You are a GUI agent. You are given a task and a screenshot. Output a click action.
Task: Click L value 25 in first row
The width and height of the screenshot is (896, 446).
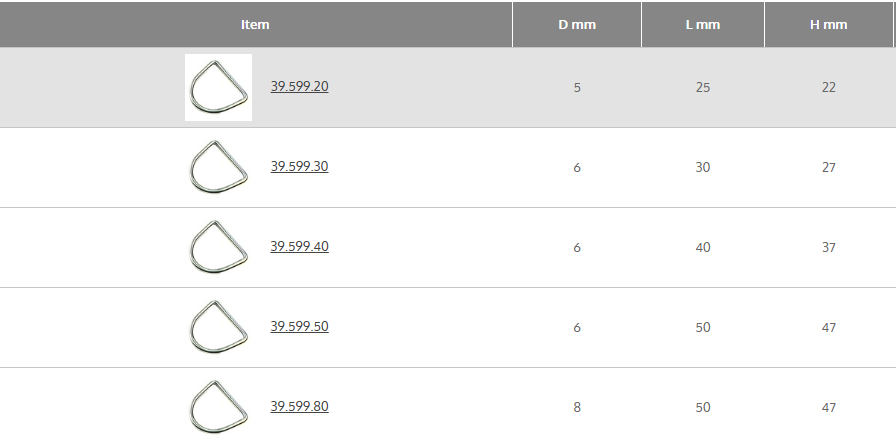pos(703,87)
